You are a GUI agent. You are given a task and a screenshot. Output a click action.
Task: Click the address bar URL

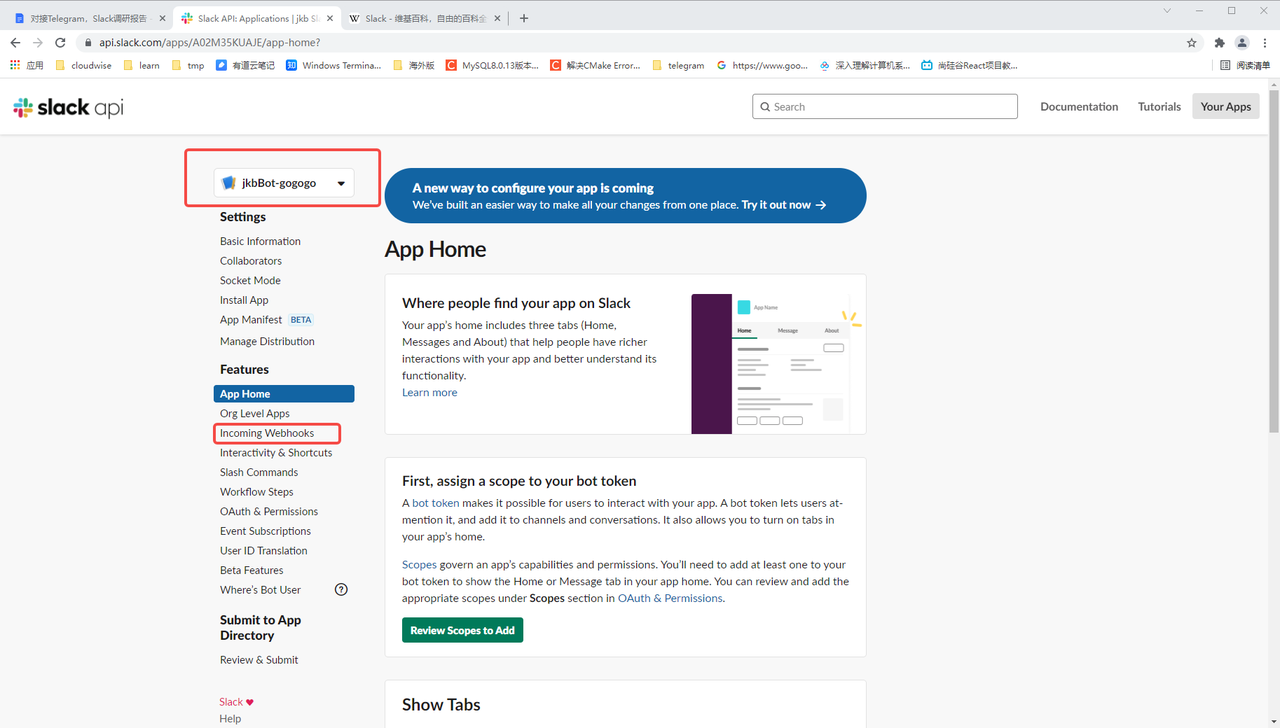[x=210, y=43]
